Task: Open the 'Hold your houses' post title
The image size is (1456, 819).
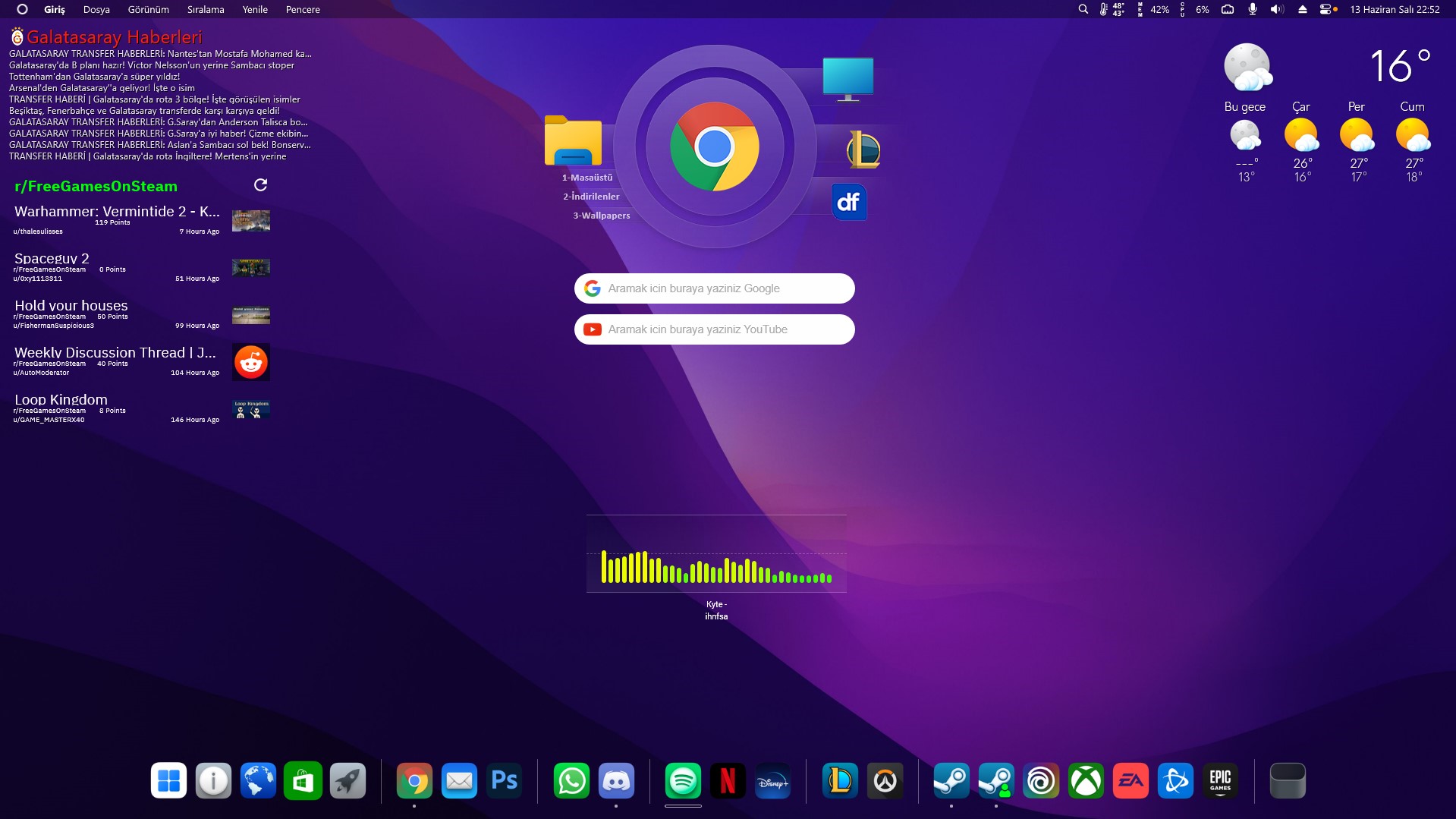Action: click(71, 305)
